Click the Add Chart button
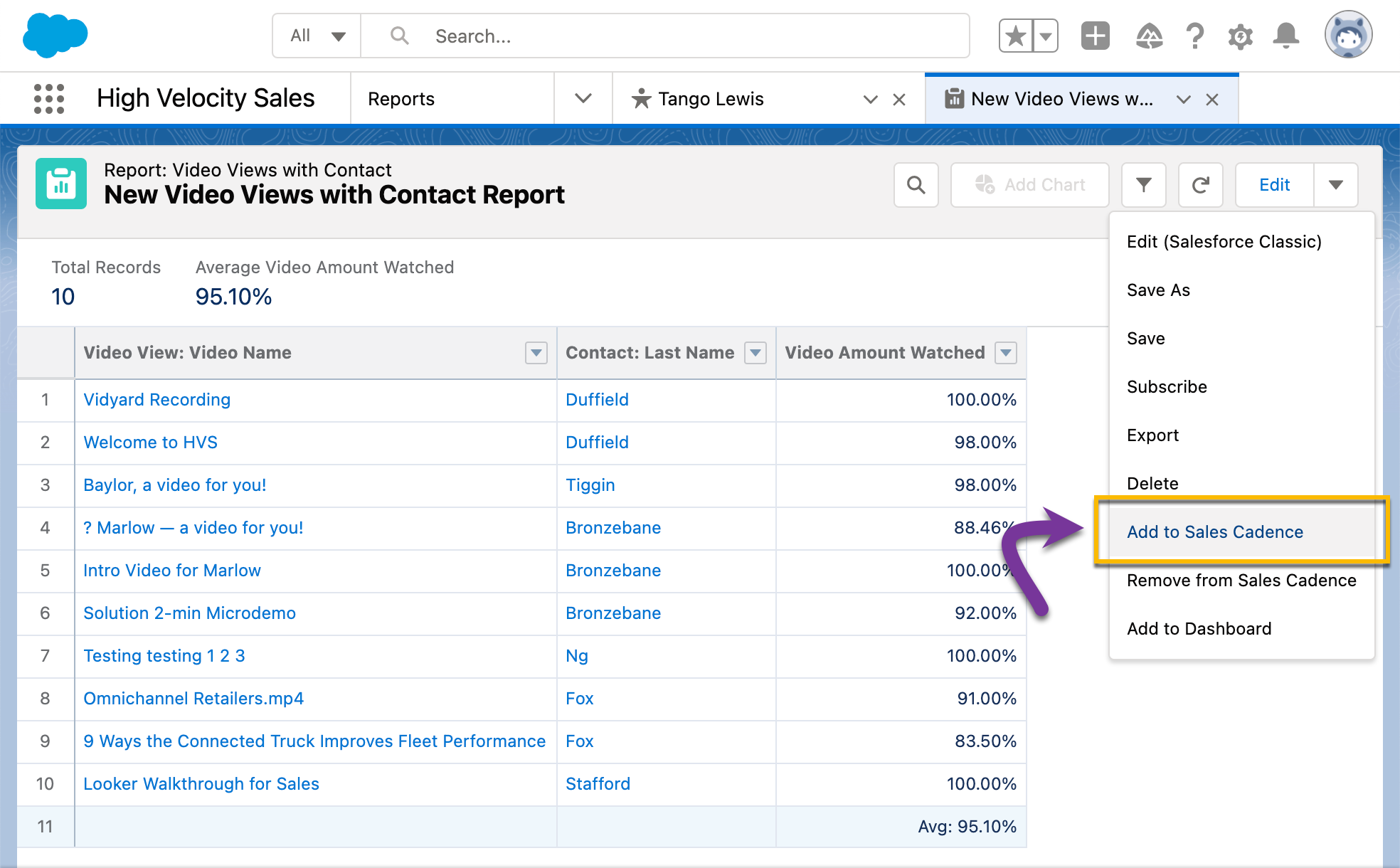The image size is (1400, 868). pos(1030,185)
